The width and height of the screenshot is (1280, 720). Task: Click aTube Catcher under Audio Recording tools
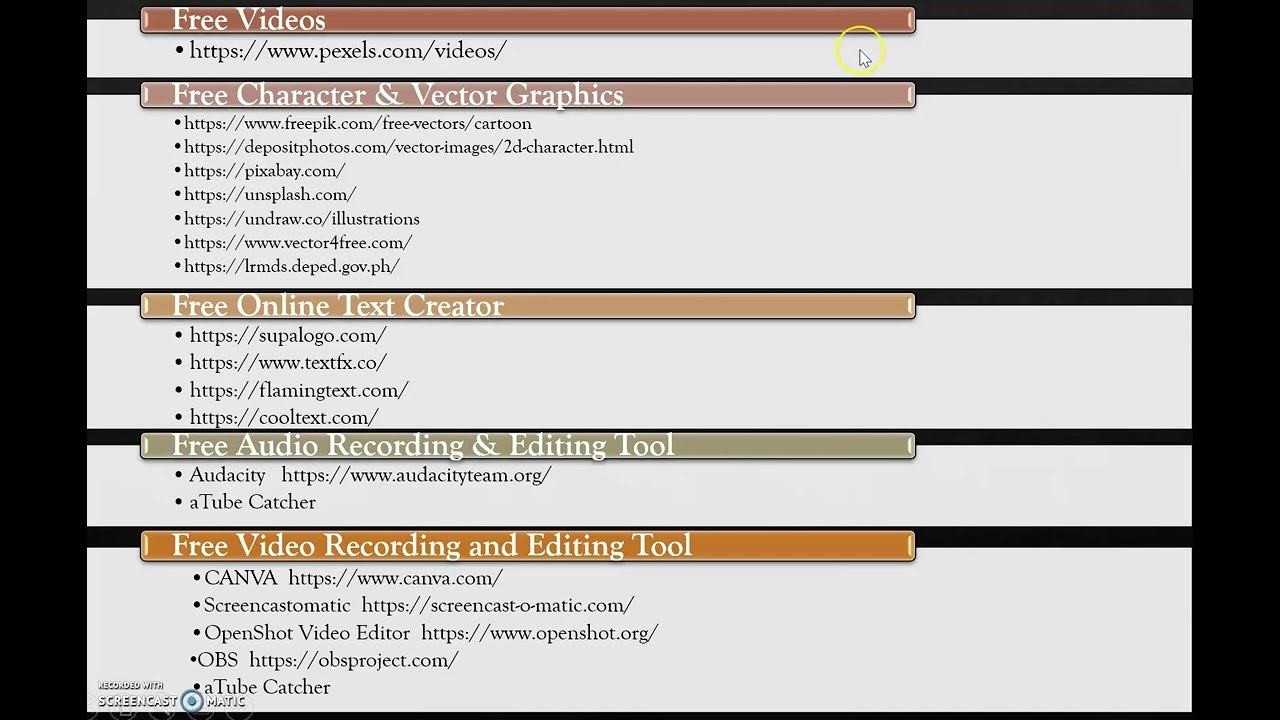(252, 503)
